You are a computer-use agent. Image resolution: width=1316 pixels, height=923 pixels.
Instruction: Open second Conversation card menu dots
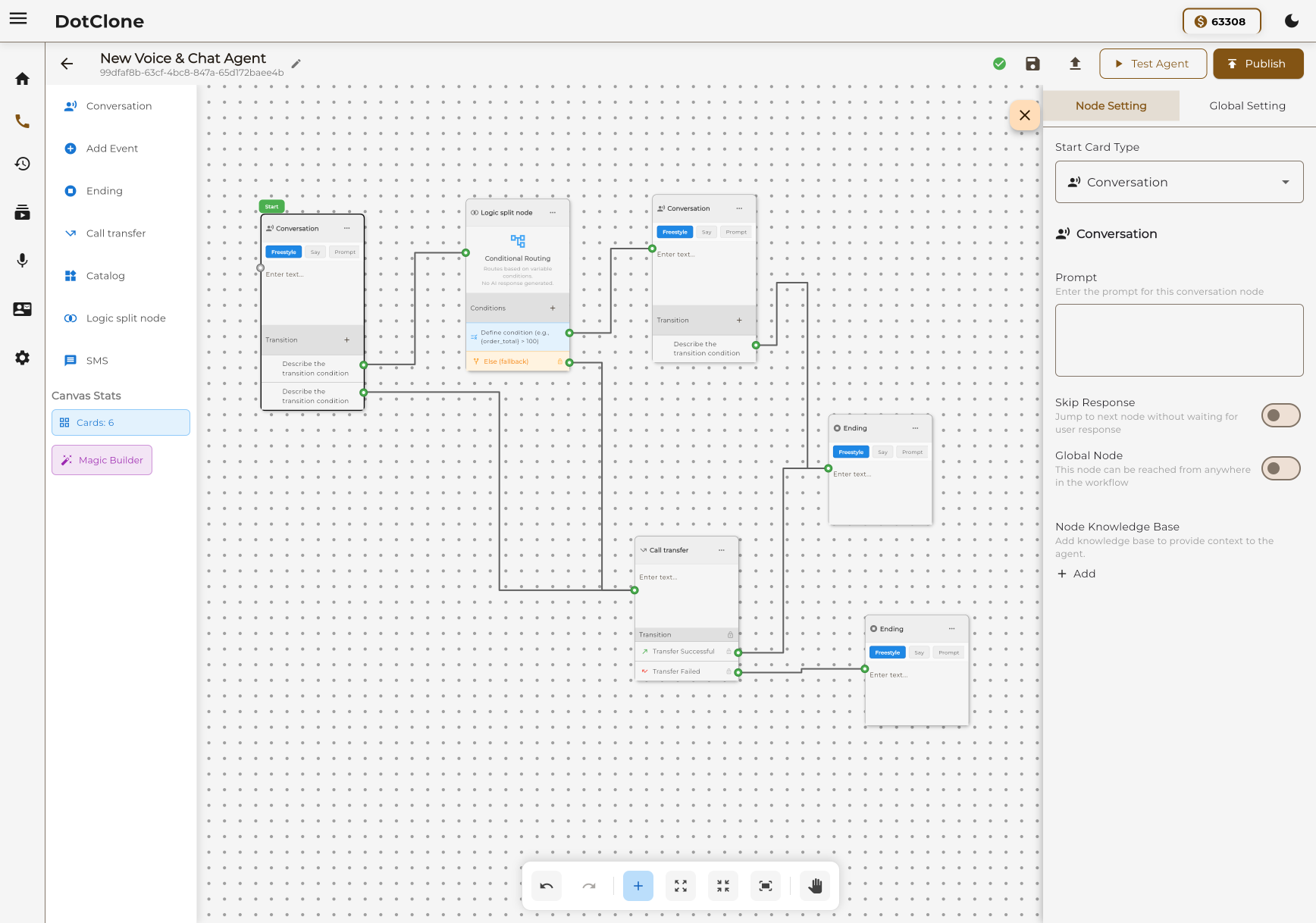coord(739,208)
